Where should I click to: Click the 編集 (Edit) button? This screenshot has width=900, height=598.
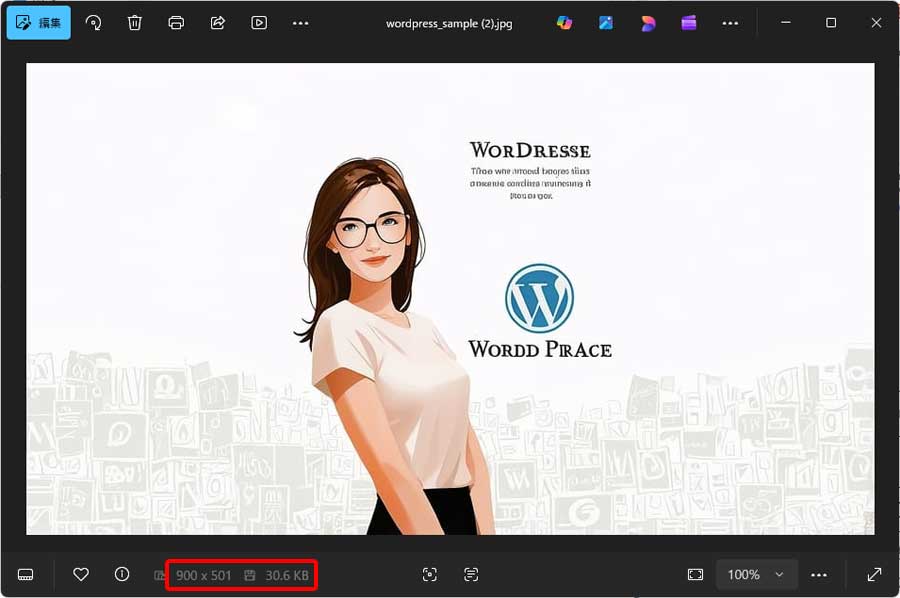point(38,22)
